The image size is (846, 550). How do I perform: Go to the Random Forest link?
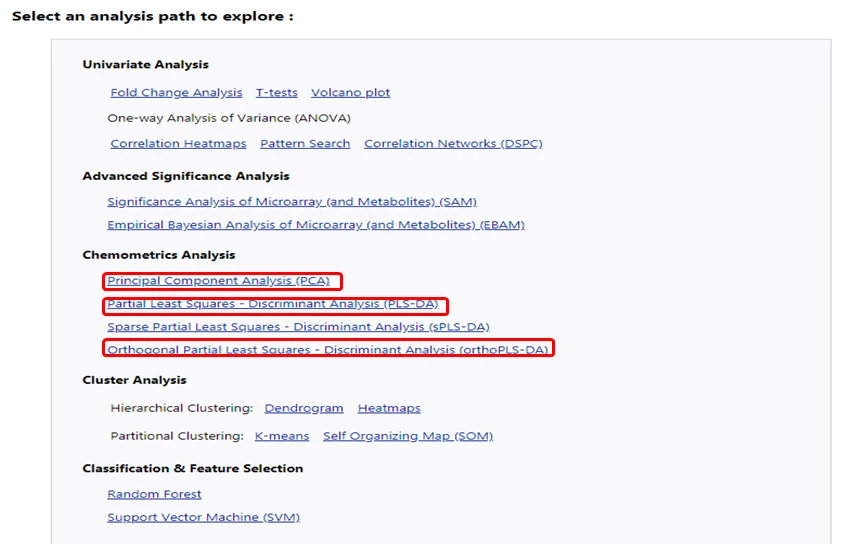154,494
